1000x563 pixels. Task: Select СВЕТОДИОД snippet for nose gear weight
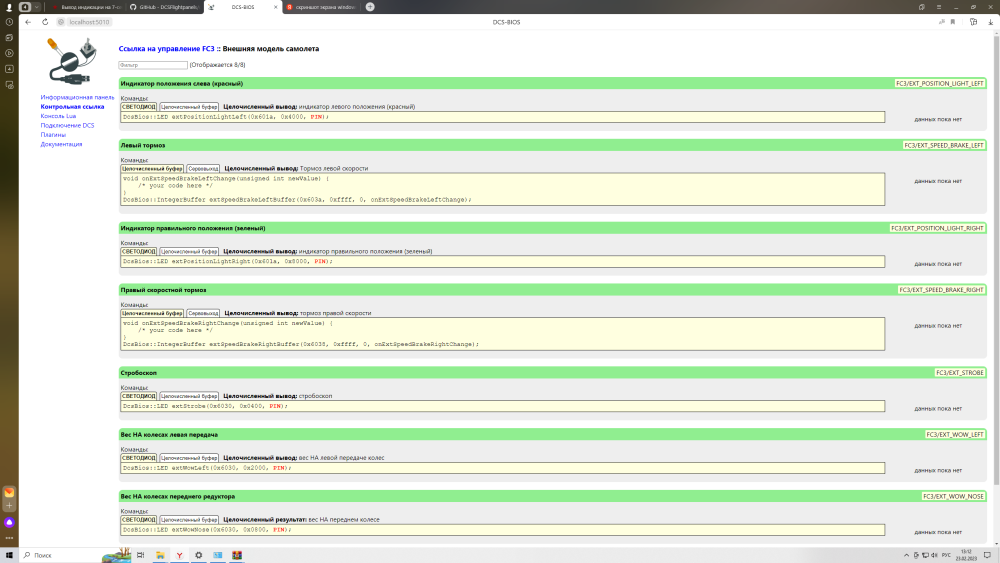[x=138, y=520]
